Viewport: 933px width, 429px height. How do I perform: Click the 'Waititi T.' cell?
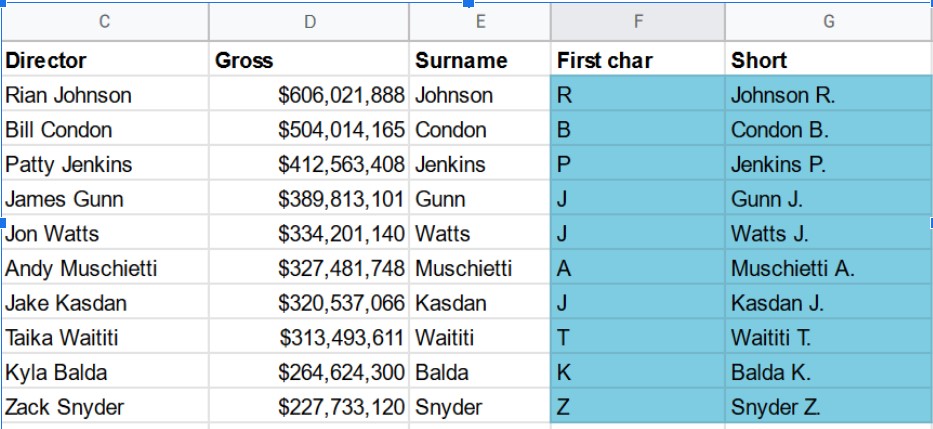(828, 338)
